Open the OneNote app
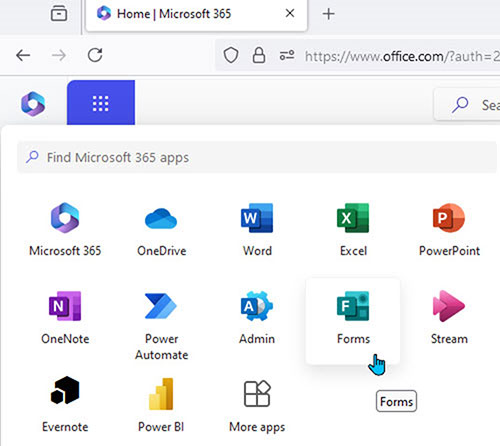 [65, 318]
